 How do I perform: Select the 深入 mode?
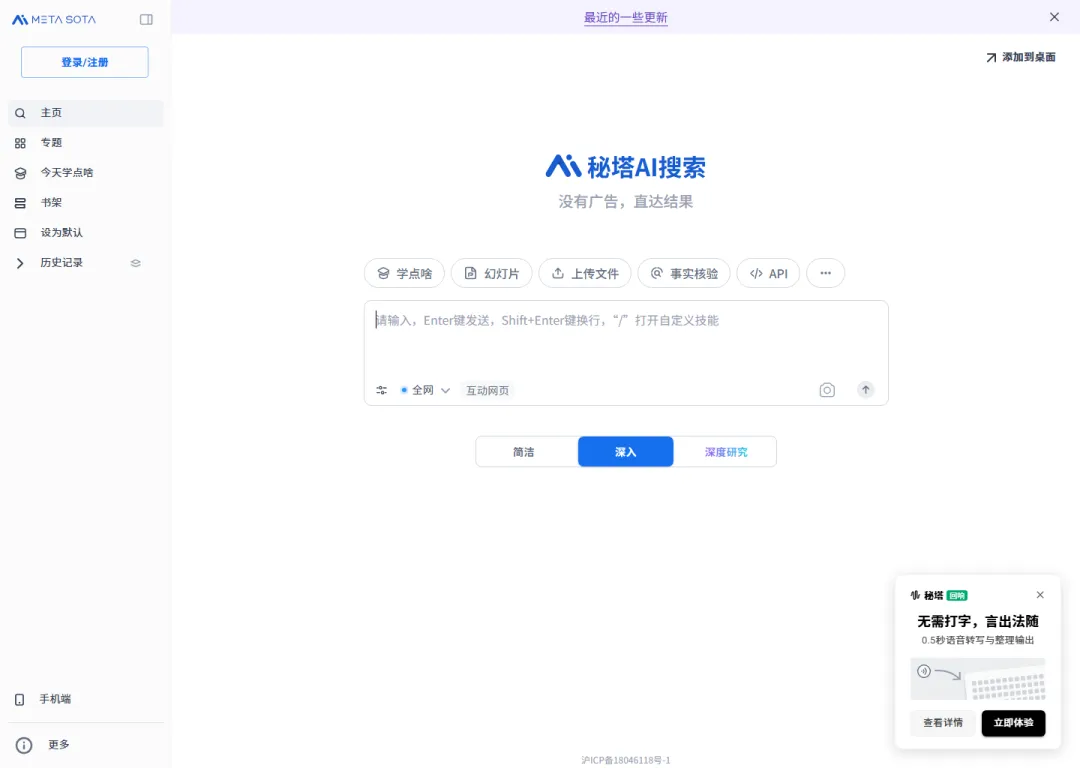[625, 452]
